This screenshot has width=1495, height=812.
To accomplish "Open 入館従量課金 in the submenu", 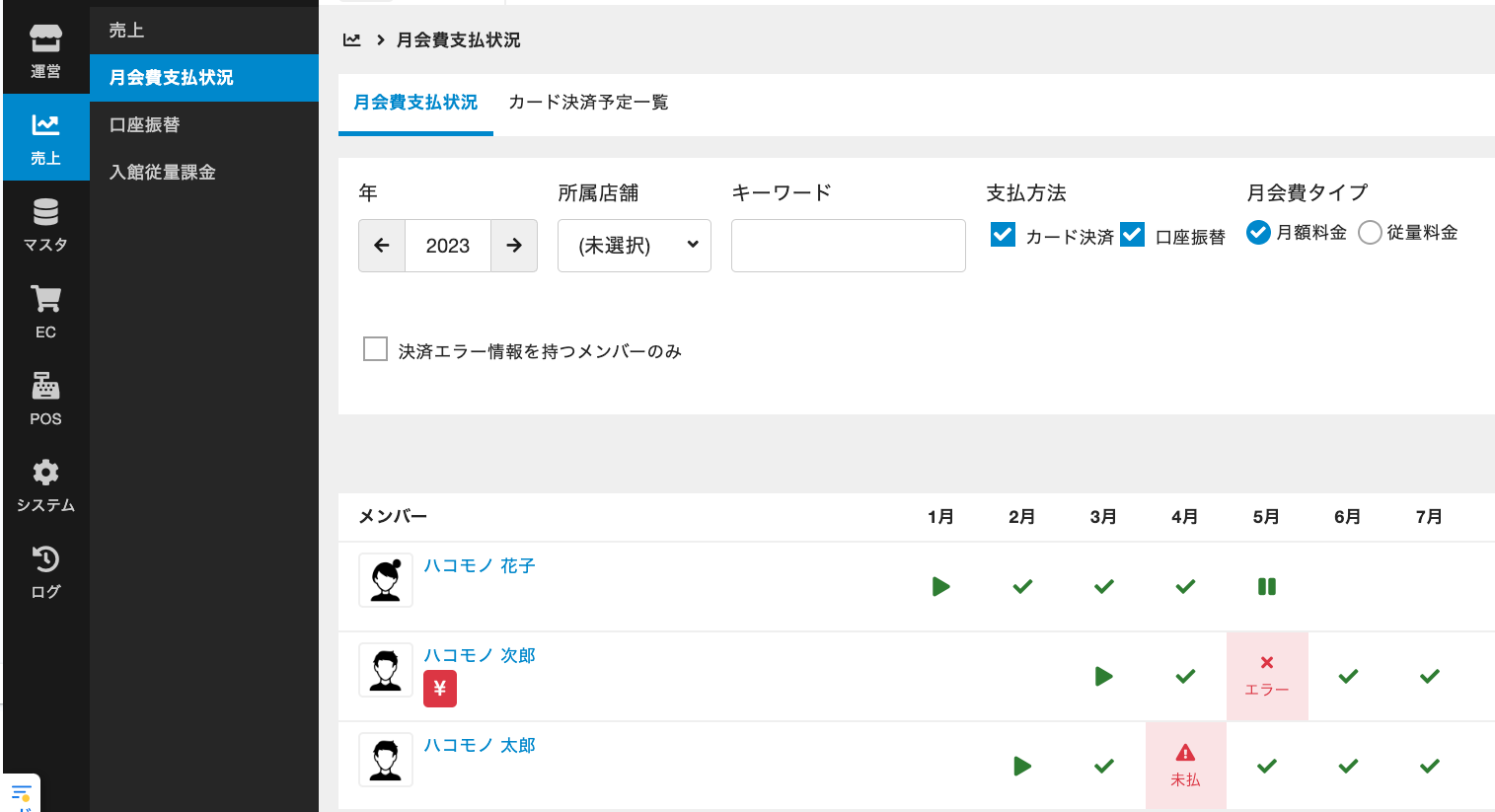I will click(x=163, y=173).
